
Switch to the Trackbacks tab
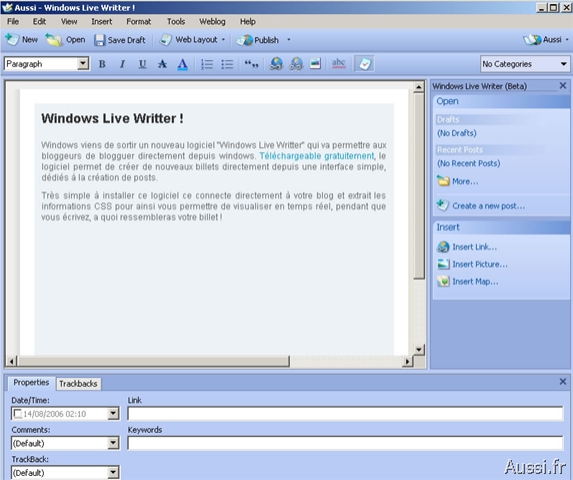78,384
